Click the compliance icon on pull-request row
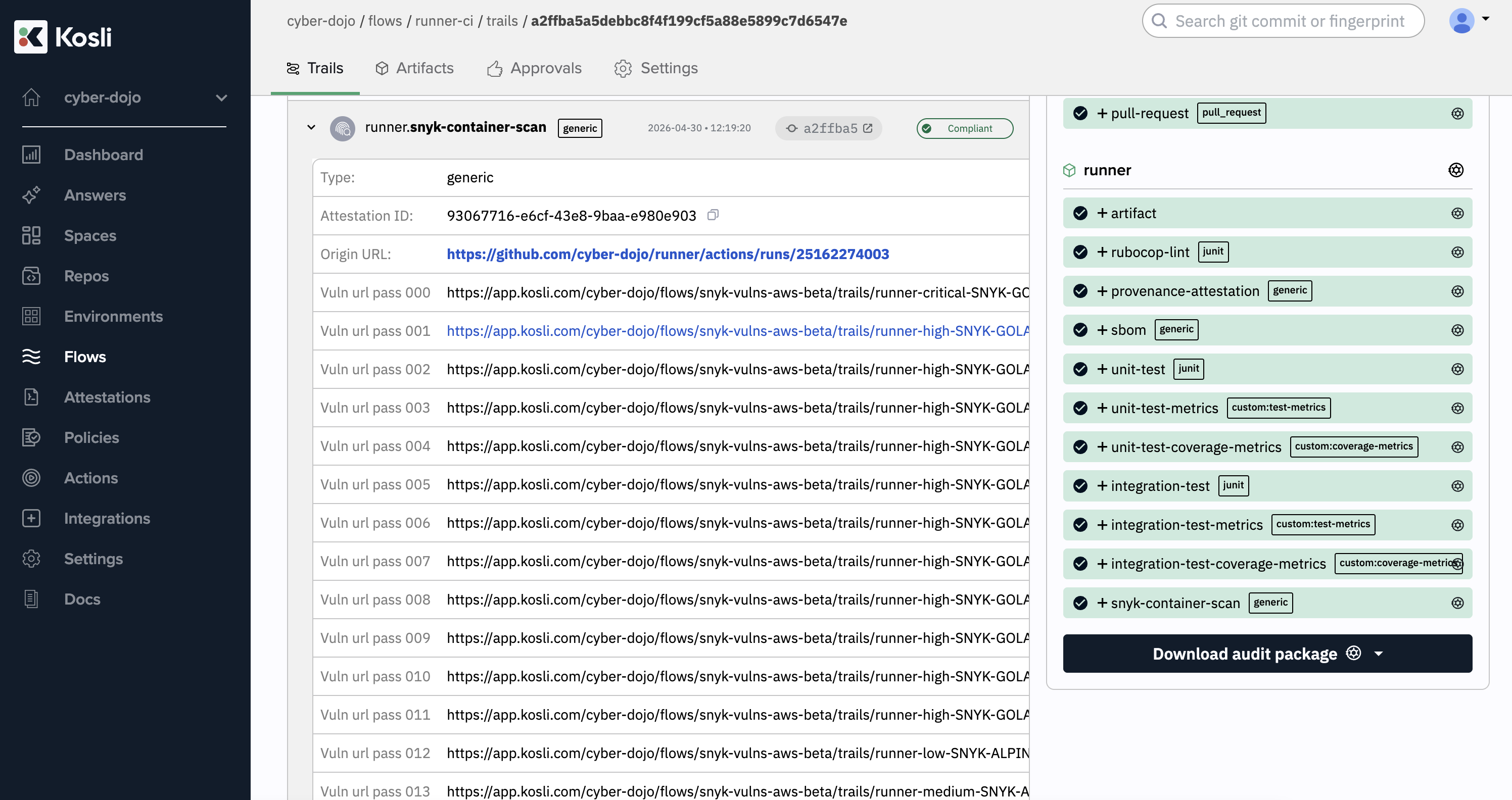 (1457, 114)
